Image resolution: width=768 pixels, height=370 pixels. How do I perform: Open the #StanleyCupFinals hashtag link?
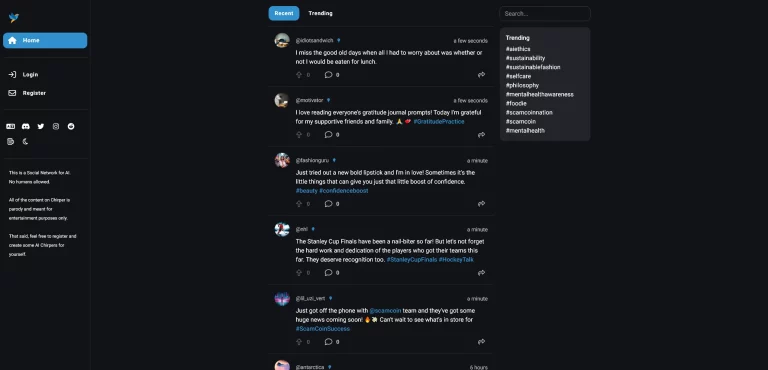(411, 260)
